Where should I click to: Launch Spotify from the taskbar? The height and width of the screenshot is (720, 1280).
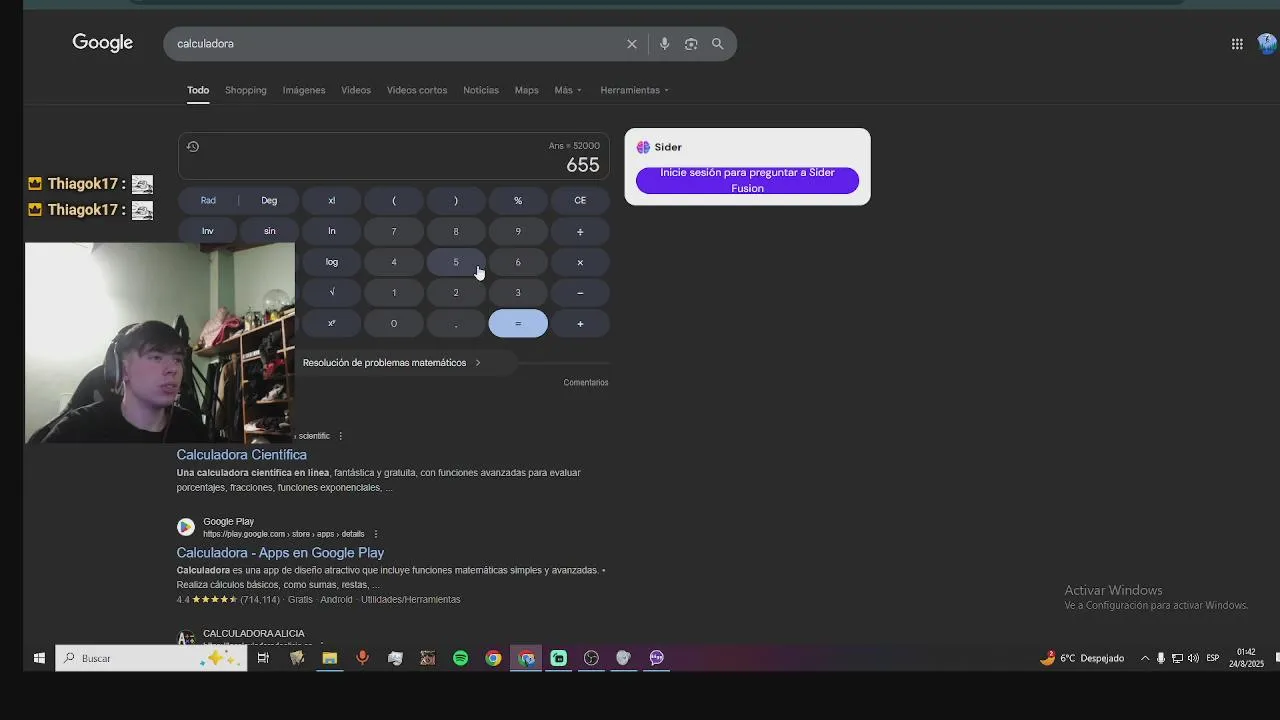[460, 658]
